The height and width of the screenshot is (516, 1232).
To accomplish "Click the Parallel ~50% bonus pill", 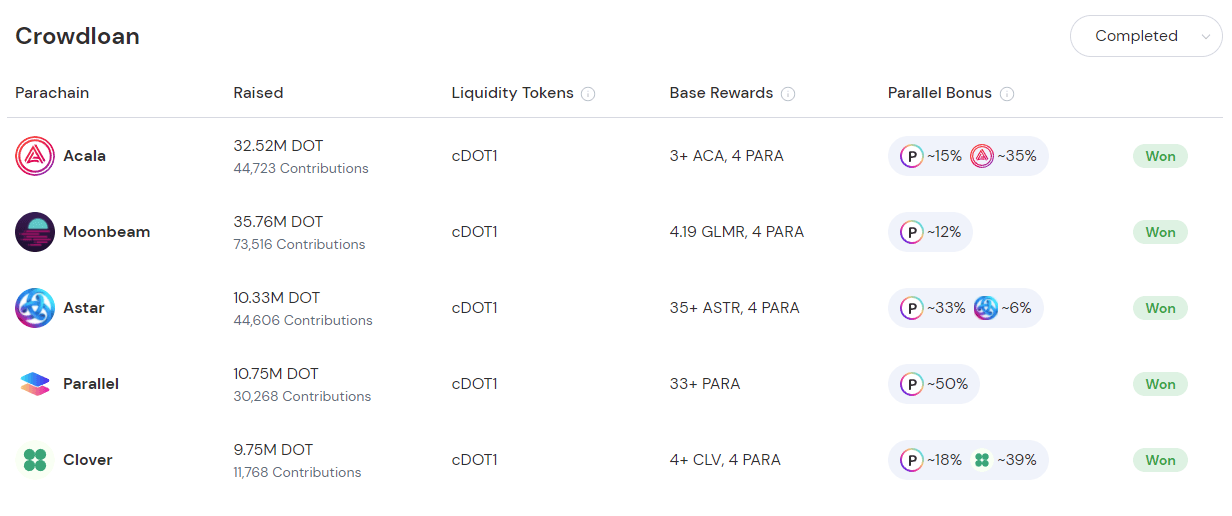I will [934, 384].
